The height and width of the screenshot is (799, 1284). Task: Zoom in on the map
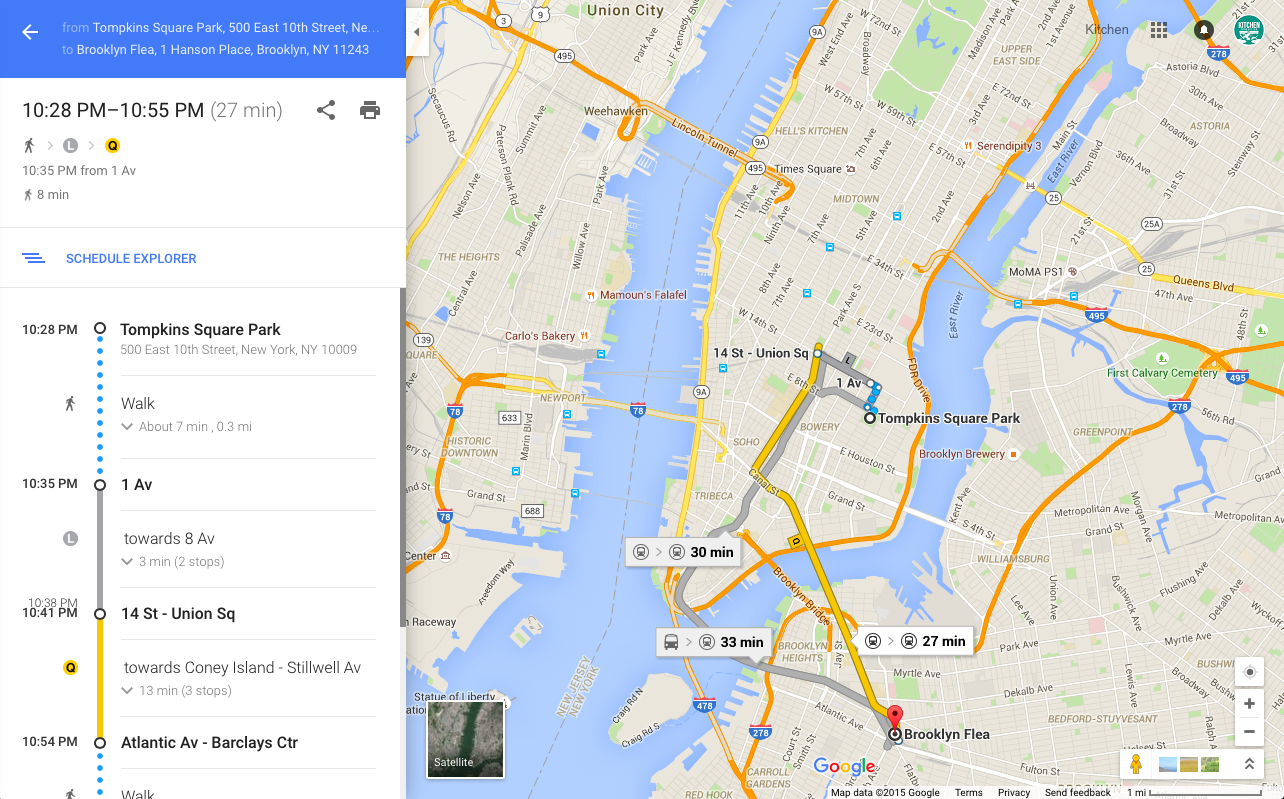pyautogui.click(x=1249, y=704)
